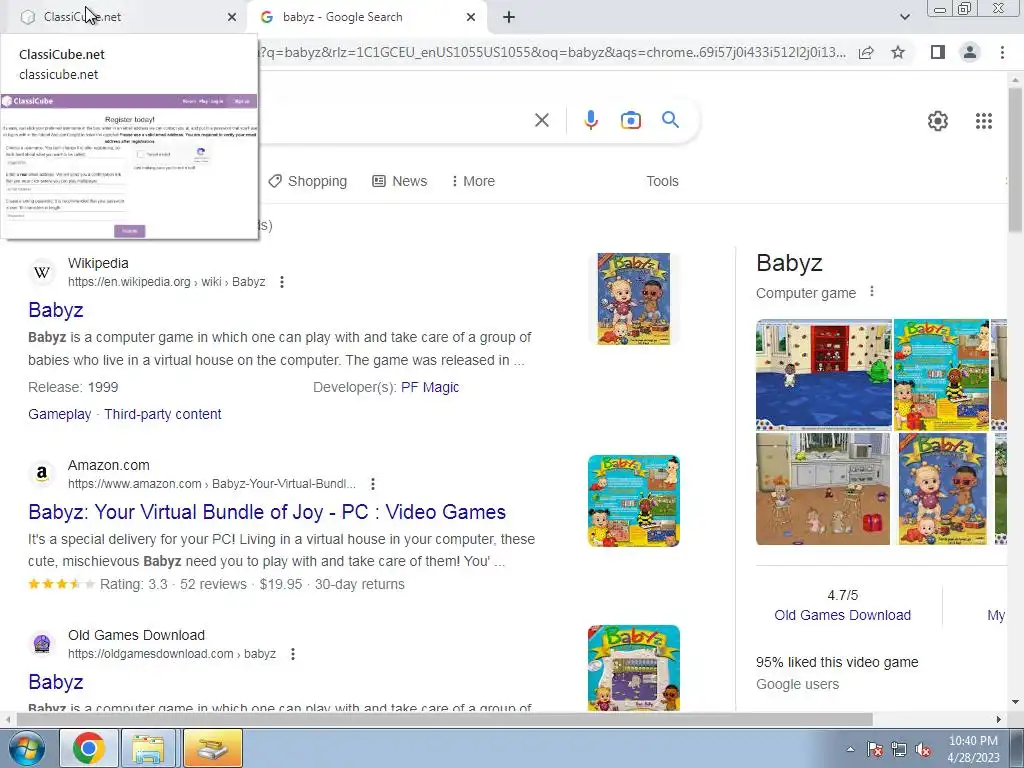The height and width of the screenshot is (768, 1024).
Task: Open the search Tools options
Action: [662, 181]
